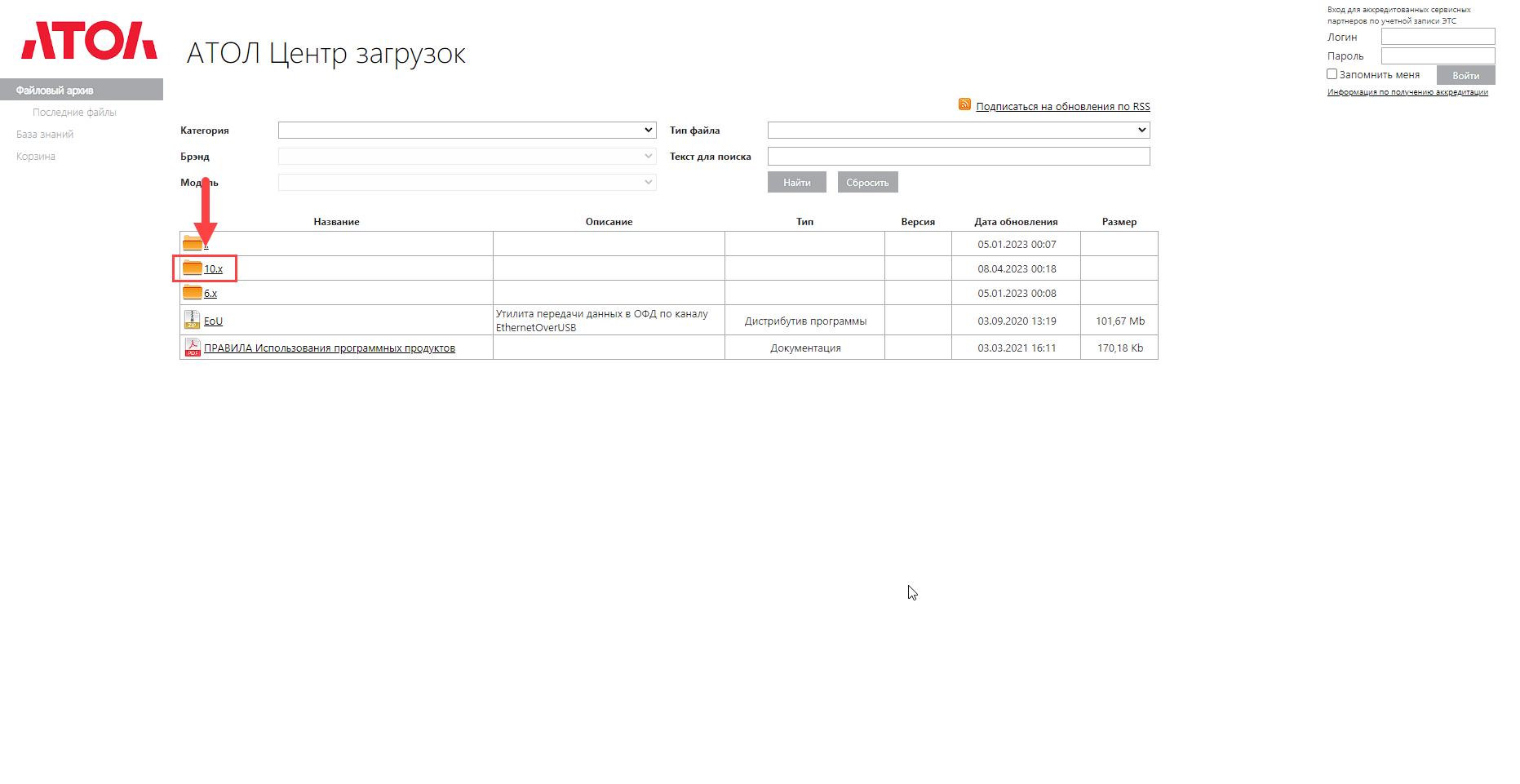Click the PDF icon for ПРАВИЛА document

(x=192, y=348)
